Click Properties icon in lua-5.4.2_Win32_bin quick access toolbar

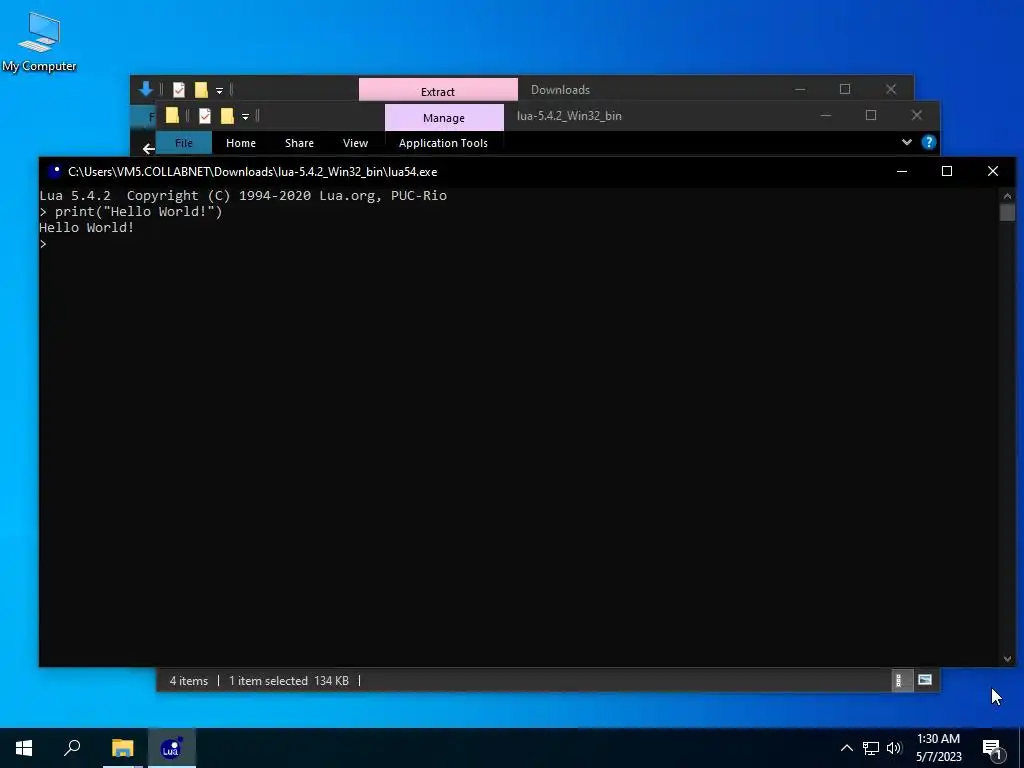click(205, 116)
